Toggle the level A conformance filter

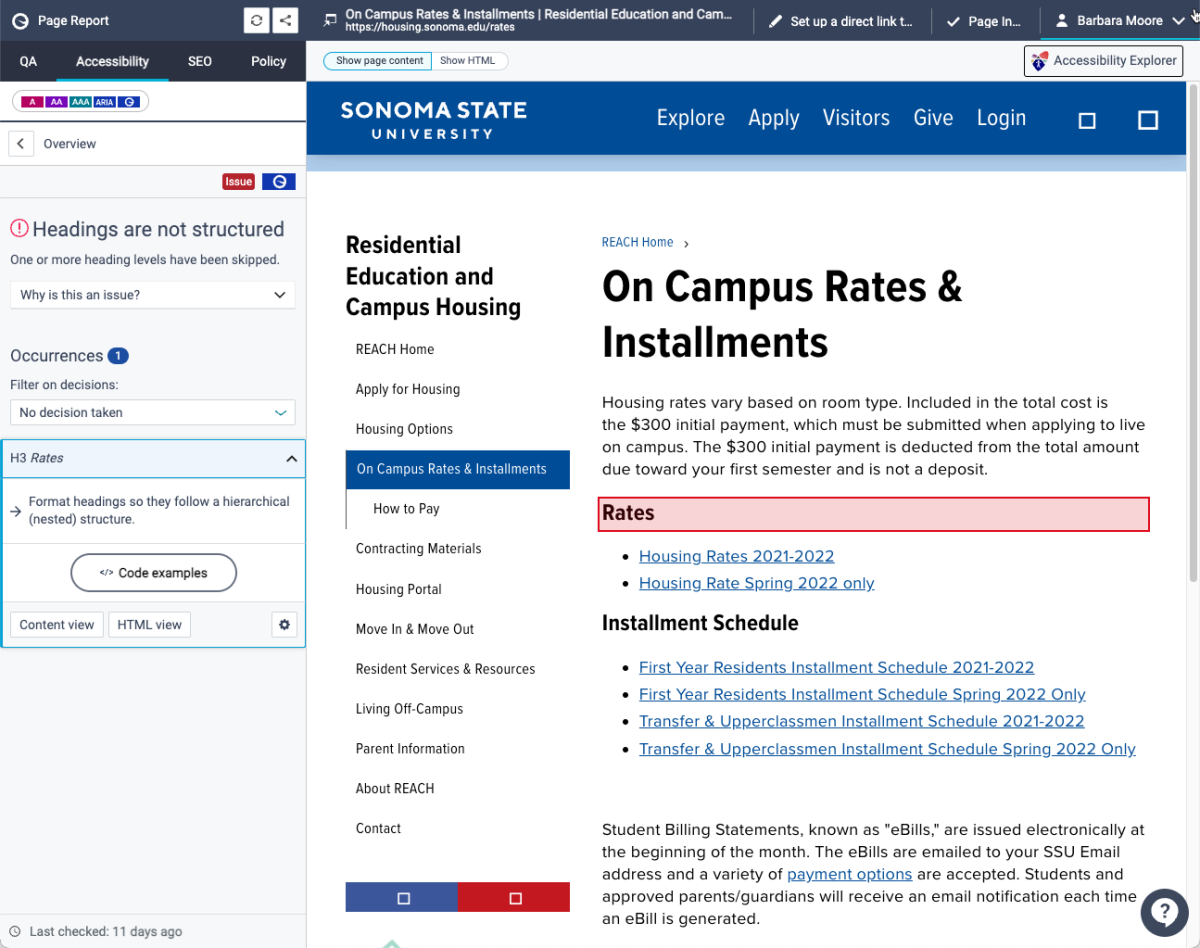(32, 102)
